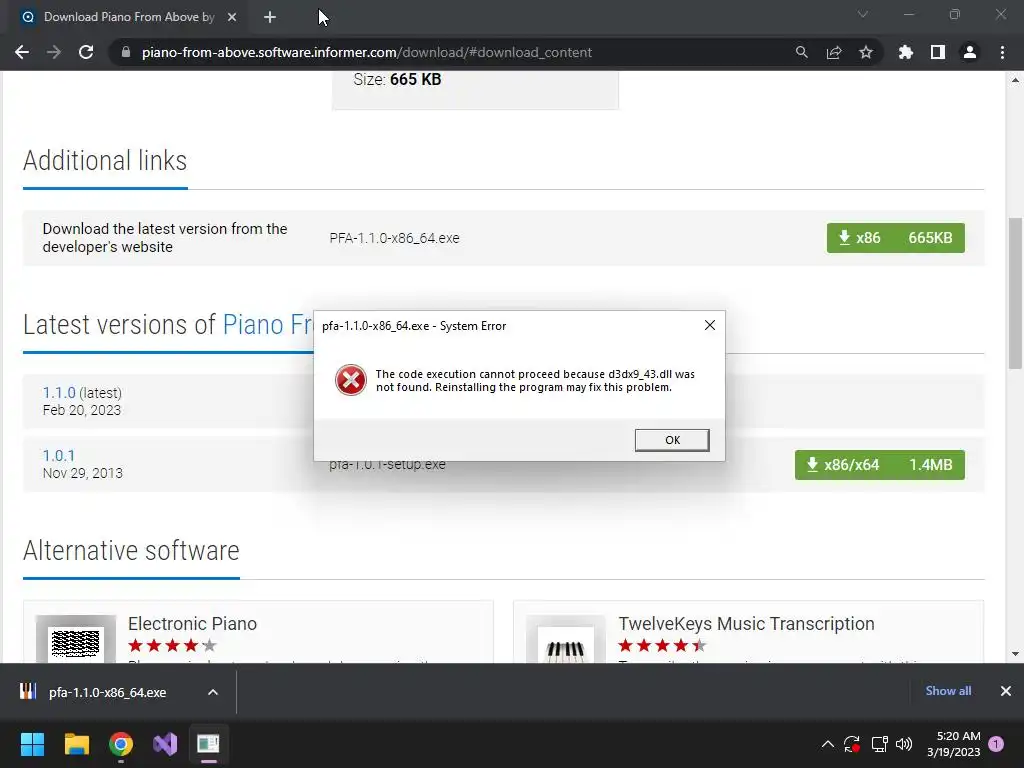This screenshot has height=768, width=1024.
Task: Show hidden system tray icons
Action: (827, 744)
